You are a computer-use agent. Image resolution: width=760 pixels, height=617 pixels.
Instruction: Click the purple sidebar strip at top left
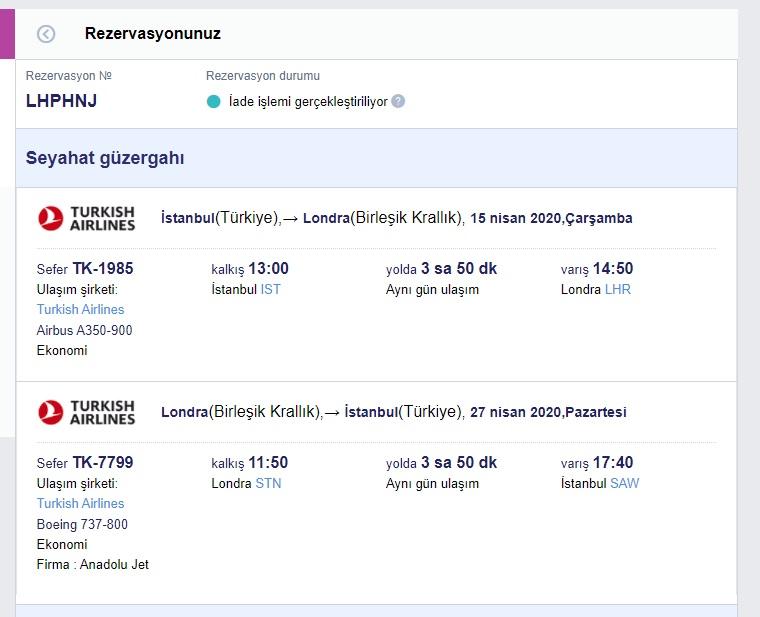(x=7, y=34)
